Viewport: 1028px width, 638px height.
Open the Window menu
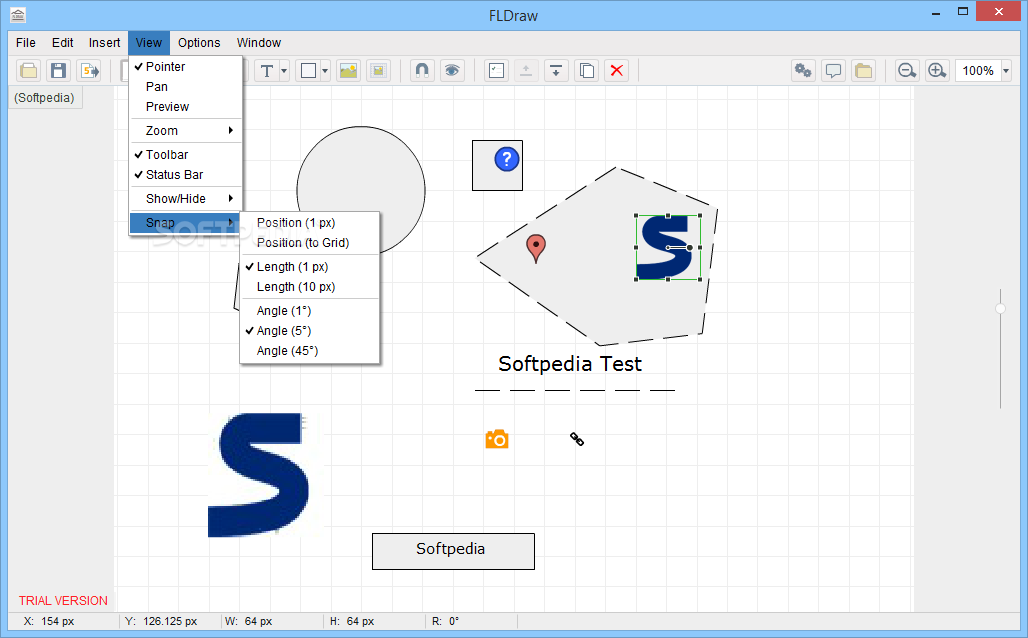[258, 43]
